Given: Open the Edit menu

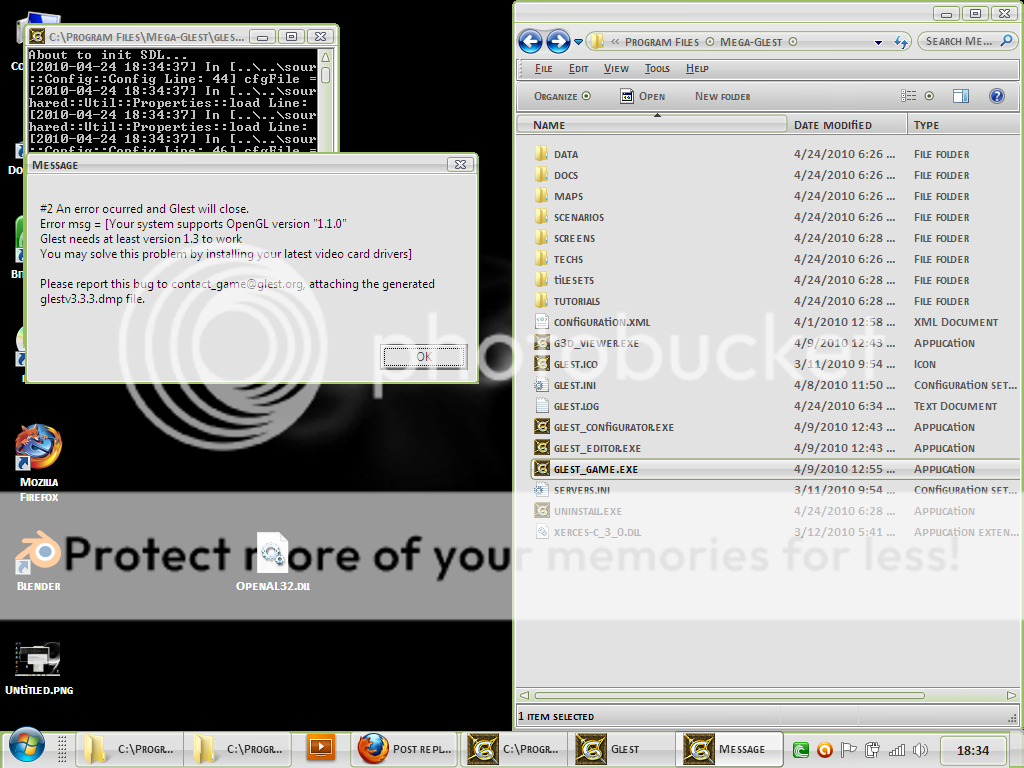Looking at the screenshot, I should coord(578,69).
